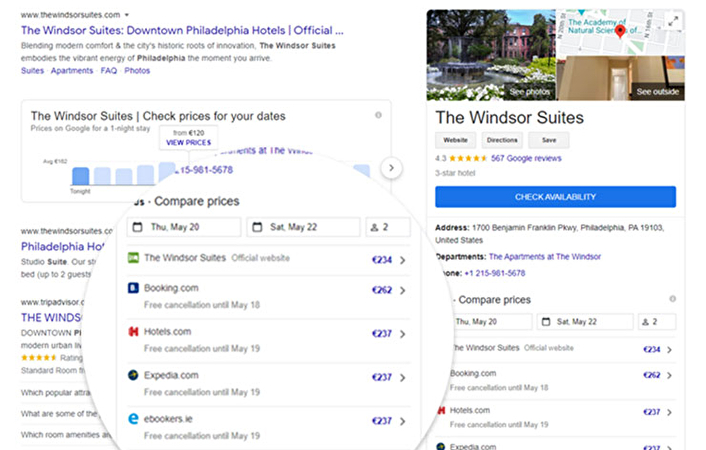
Task: Change side panel guest count field
Action: coord(656,322)
